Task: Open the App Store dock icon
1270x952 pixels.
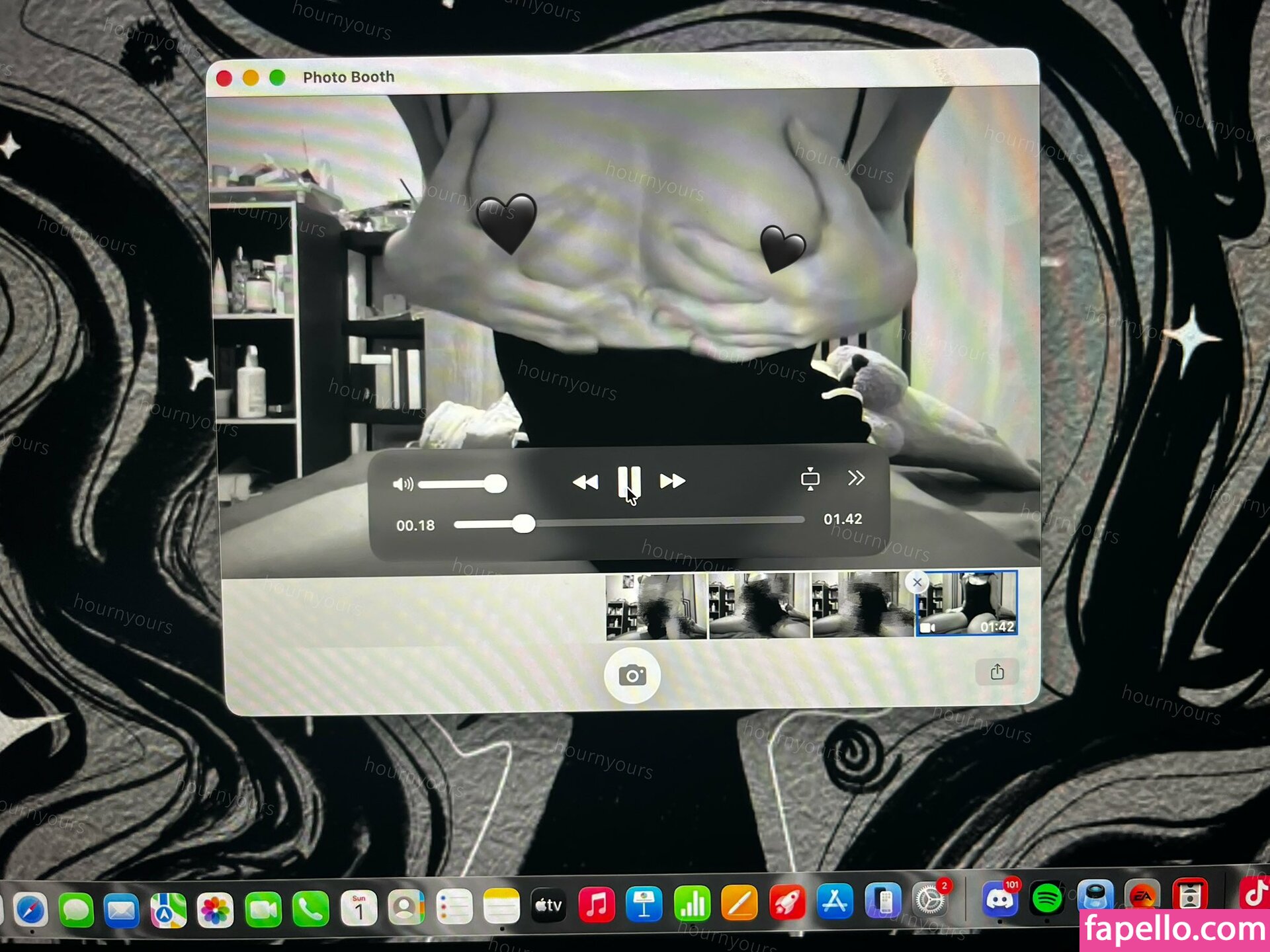Action: click(x=835, y=902)
